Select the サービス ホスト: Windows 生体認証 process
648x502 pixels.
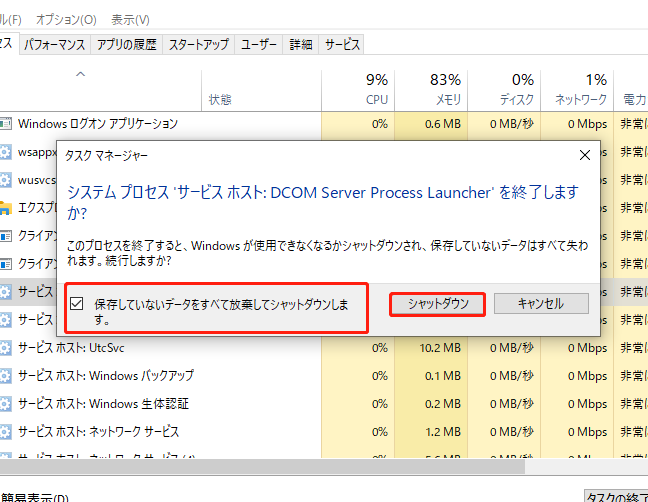pyautogui.click(x=324, y=404)
